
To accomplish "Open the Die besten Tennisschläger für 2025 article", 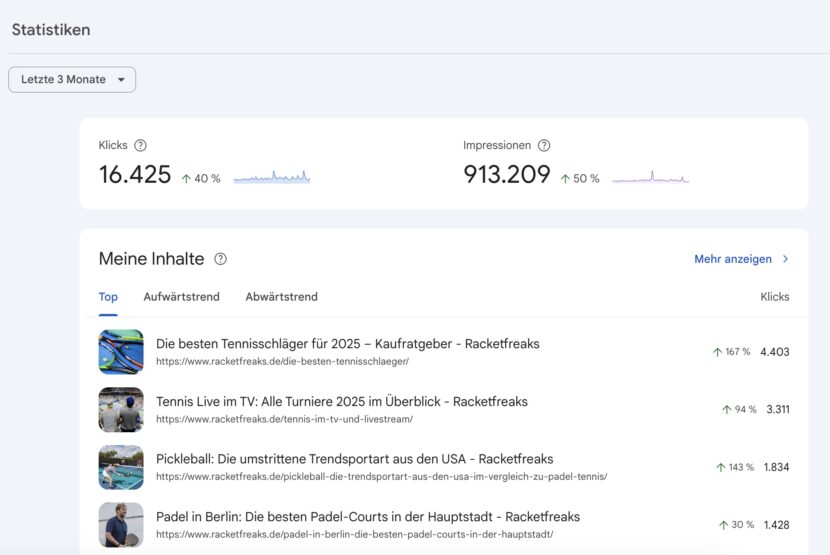I will [x=348, y=344].
